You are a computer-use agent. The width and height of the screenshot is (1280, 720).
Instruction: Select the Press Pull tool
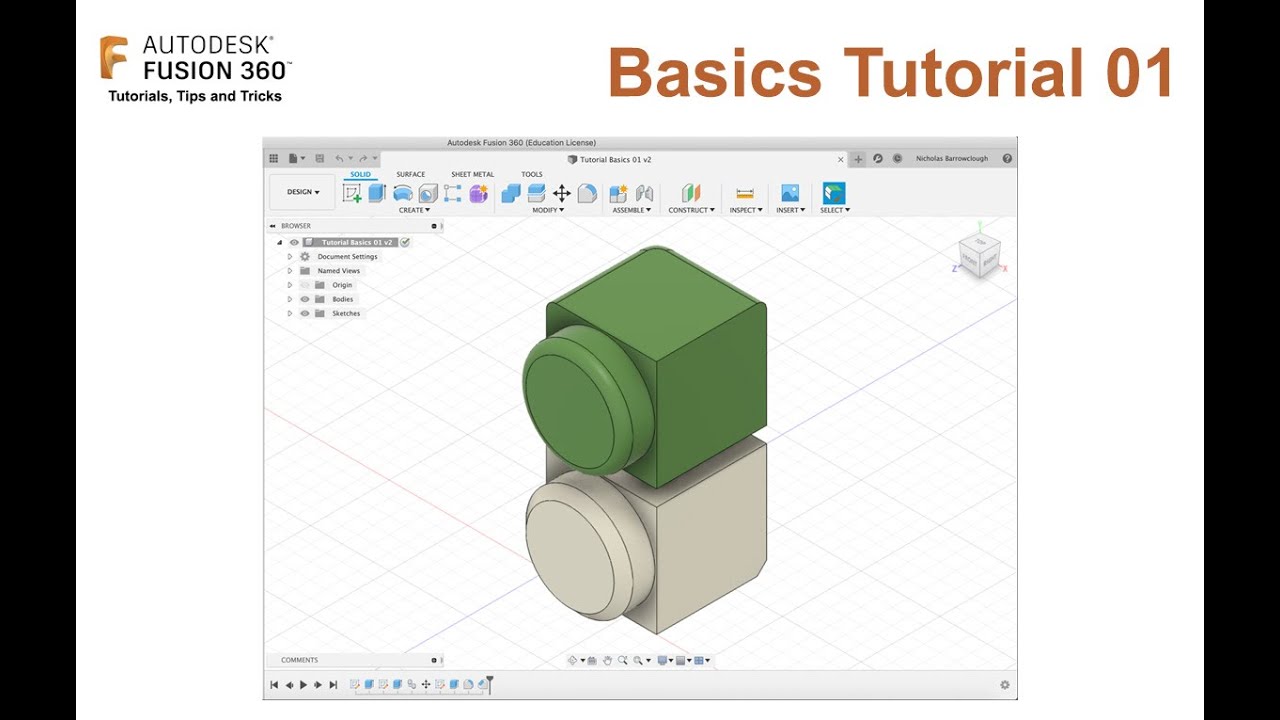tap(511, 193)
